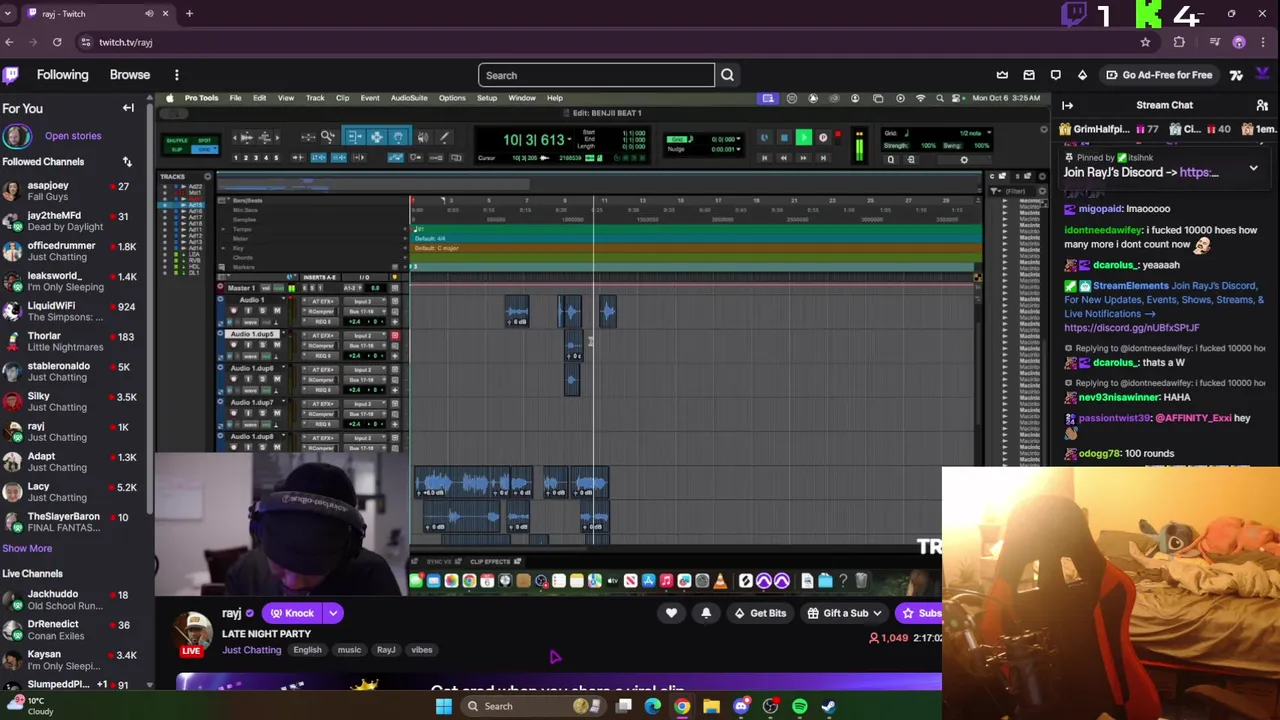Open the dropdown arrow beside Knock
This screenshot has width=1280, height=720.
(333, 613)
